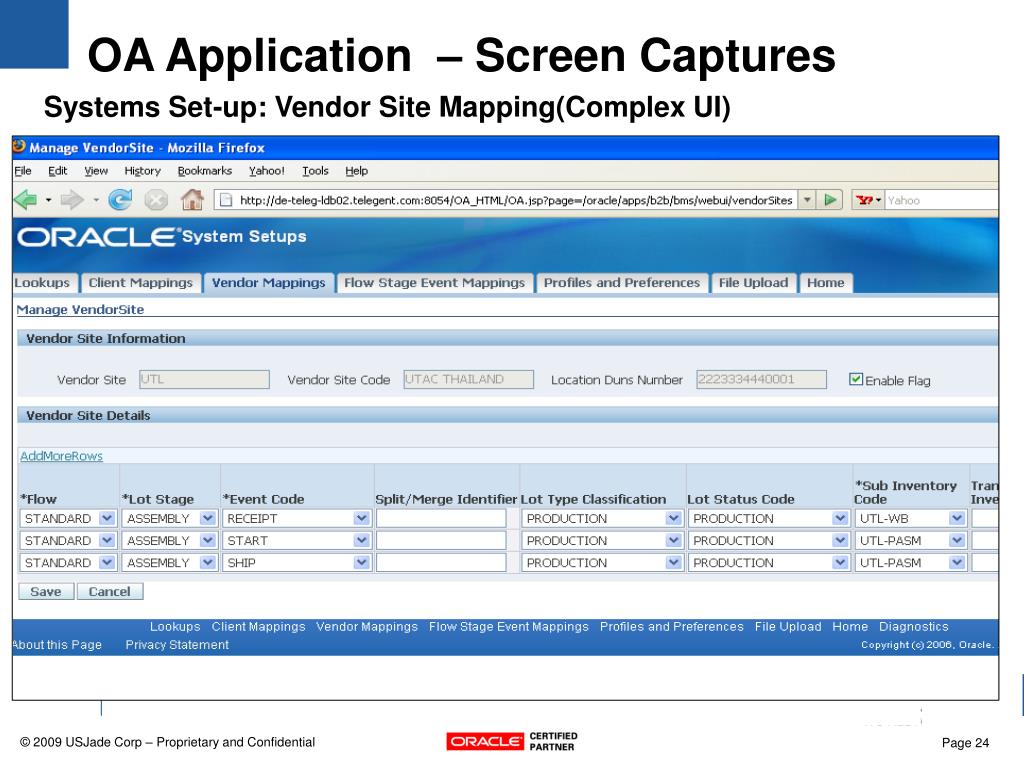Click the Firefox Back arrow button
Screen dimensions: 1024x768
(x=25, y=200)
